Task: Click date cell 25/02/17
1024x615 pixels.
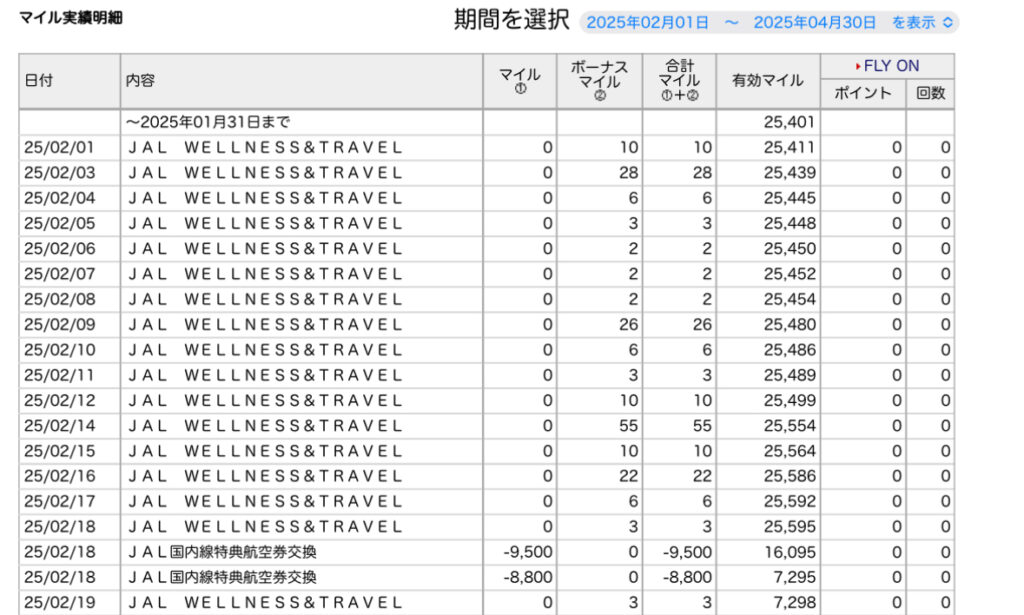Action: pyautogui.click(x=59, y=501)
